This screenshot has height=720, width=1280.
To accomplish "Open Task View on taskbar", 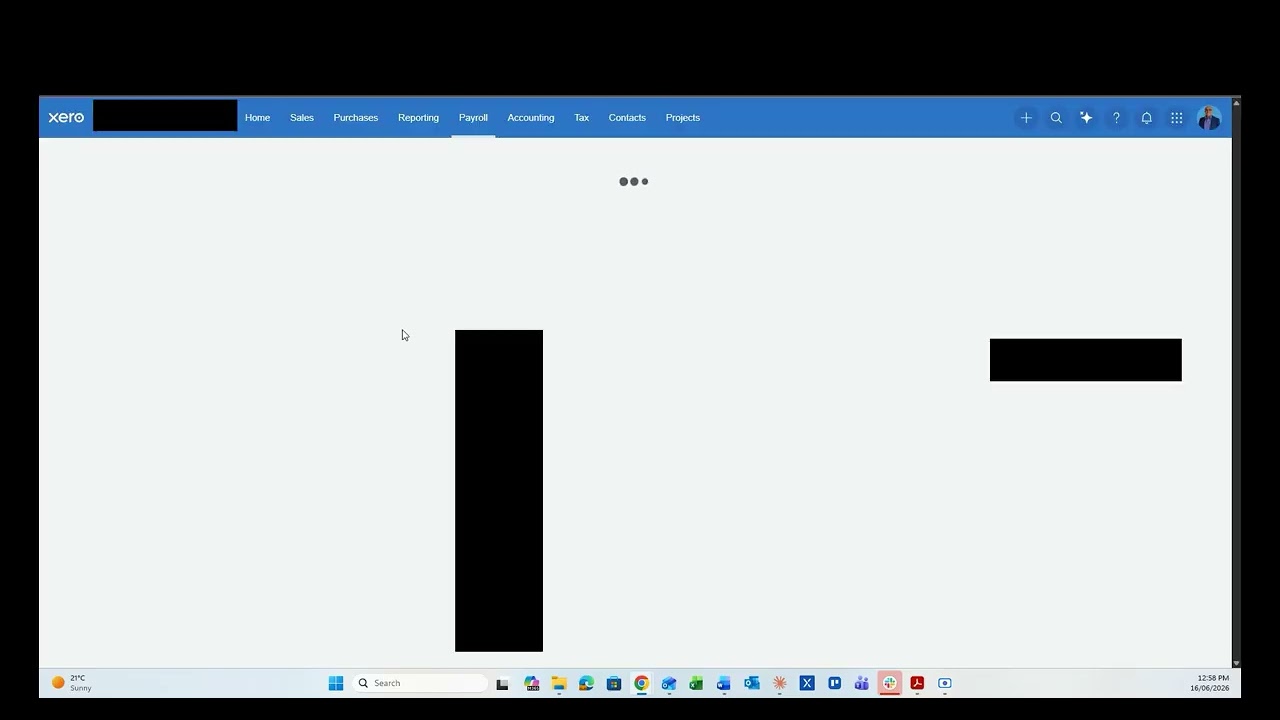I will pyautogui.click(x=502, y=683).
